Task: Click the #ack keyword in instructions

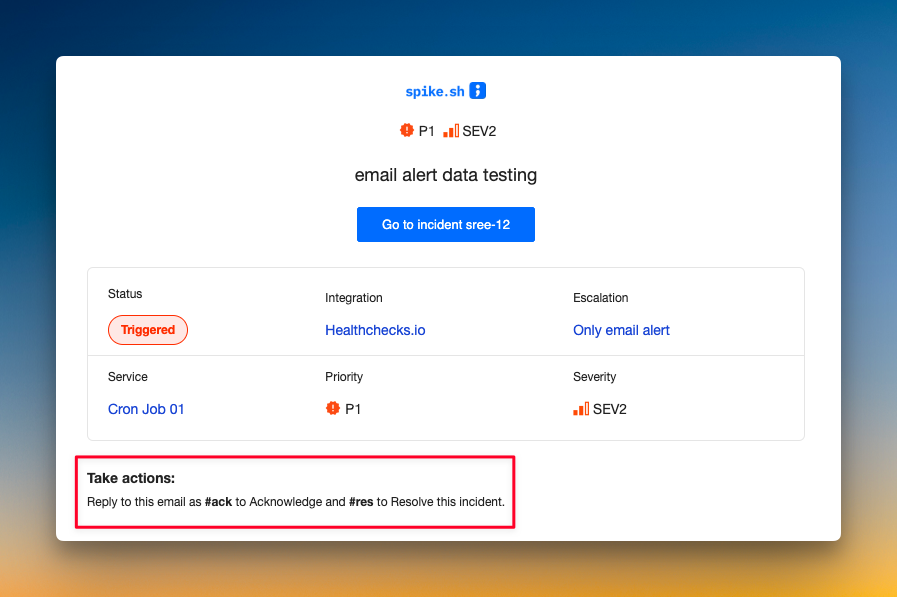Action: (219, 502)
